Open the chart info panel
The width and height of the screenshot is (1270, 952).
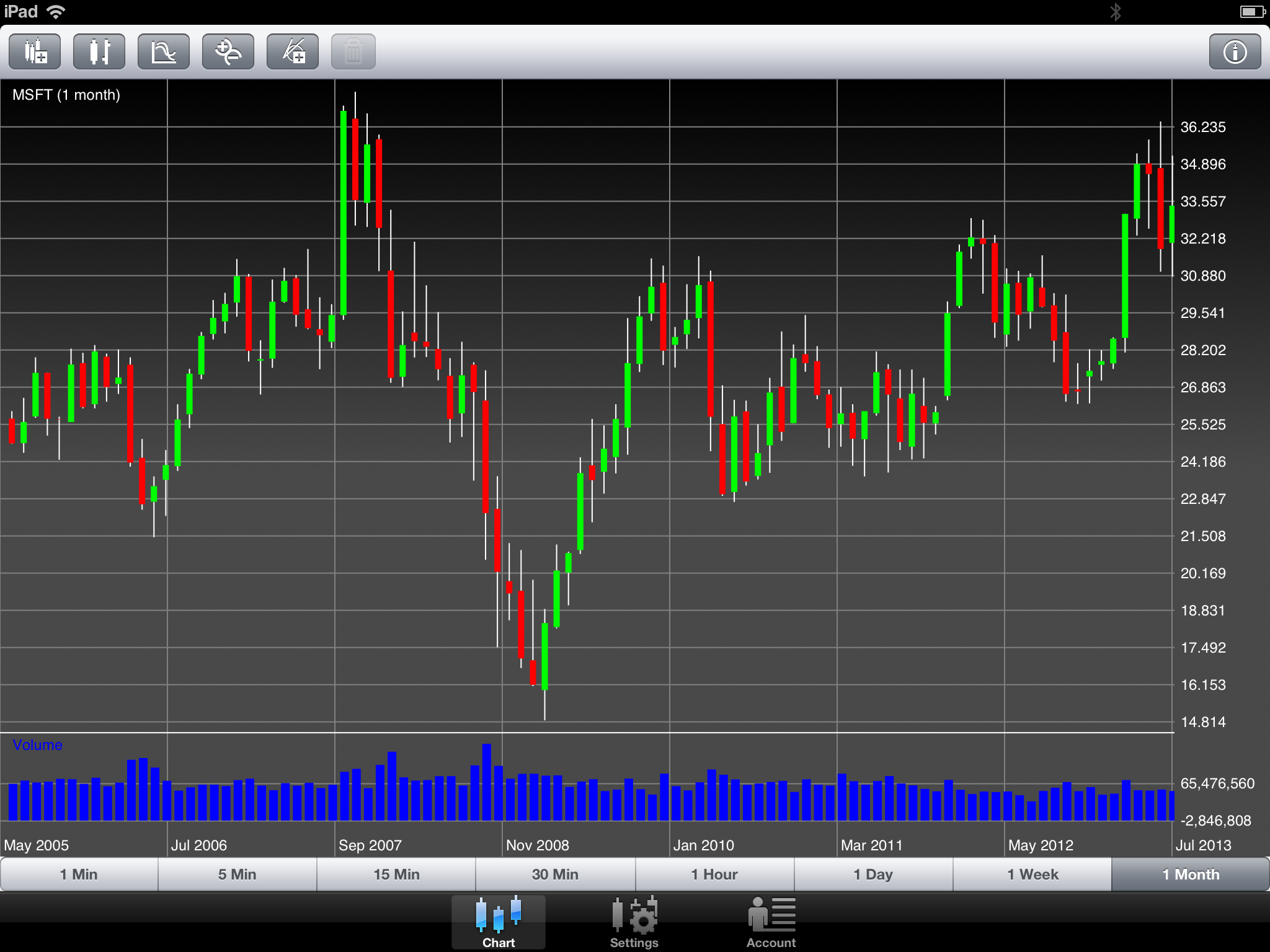pos(1234,51)
